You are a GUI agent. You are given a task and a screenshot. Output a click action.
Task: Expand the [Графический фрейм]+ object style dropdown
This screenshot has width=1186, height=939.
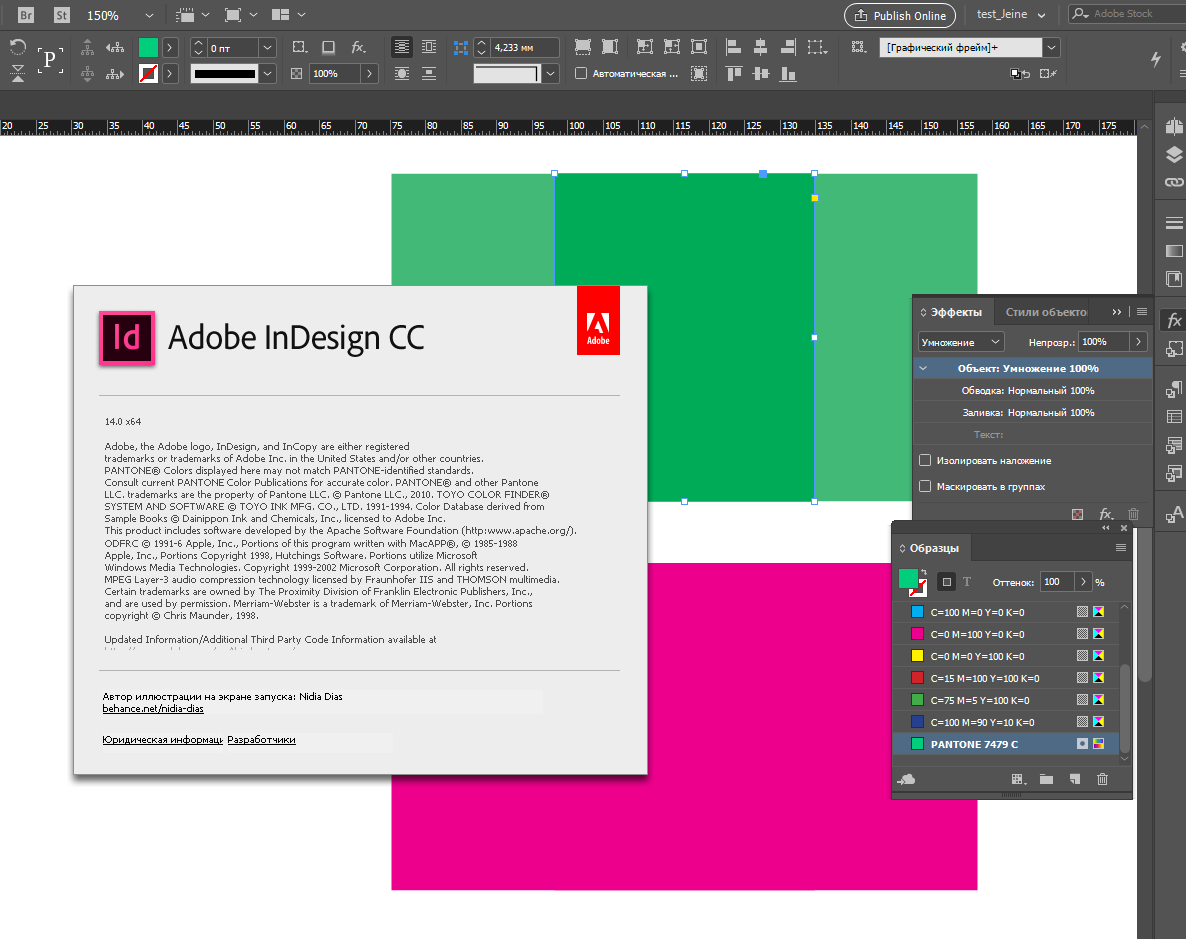tap(1051, 47)
